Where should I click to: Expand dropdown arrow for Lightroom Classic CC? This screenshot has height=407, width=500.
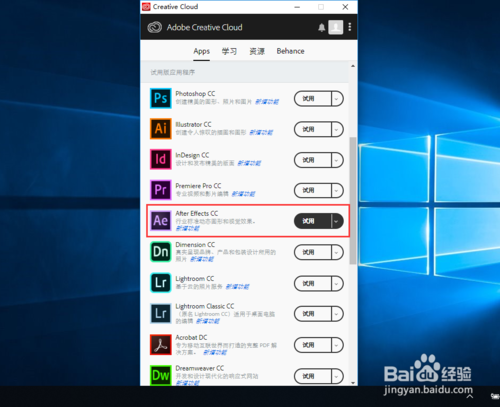tap(337, 314)
